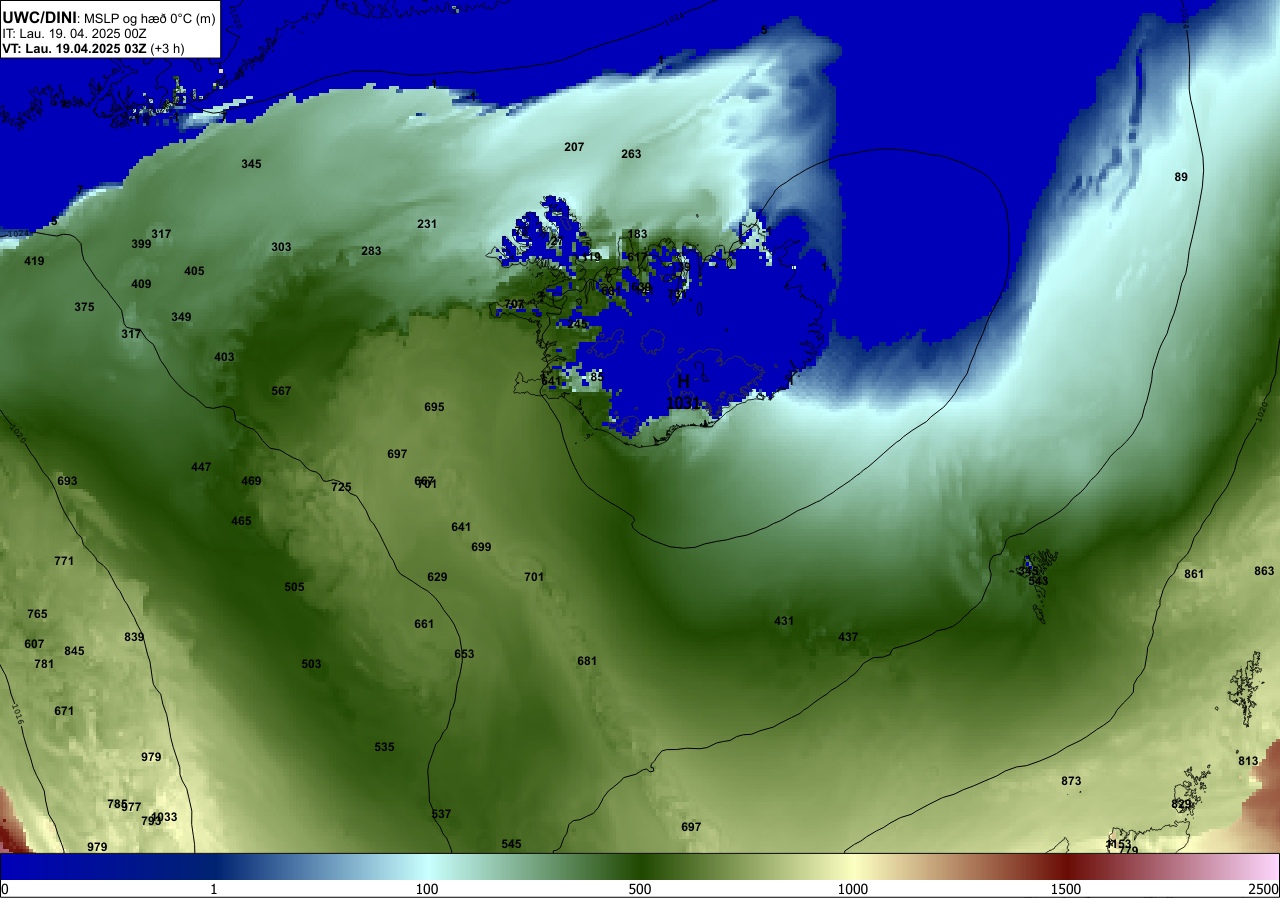Click the height value 345
1280x898 pixels.
(x=251, y=164)
